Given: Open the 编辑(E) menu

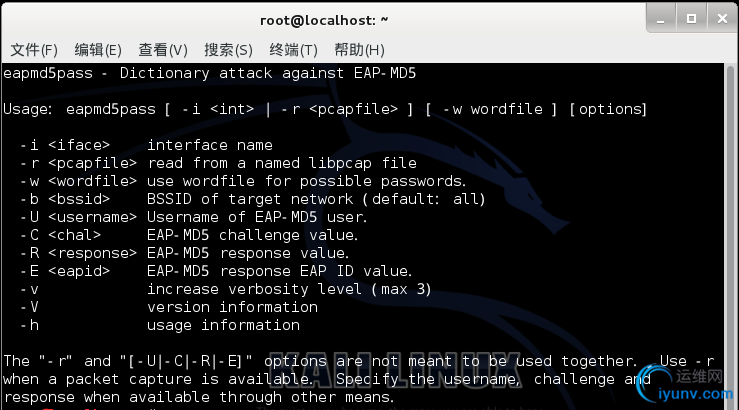Looking at the screenshot, I should coord(98,50).
